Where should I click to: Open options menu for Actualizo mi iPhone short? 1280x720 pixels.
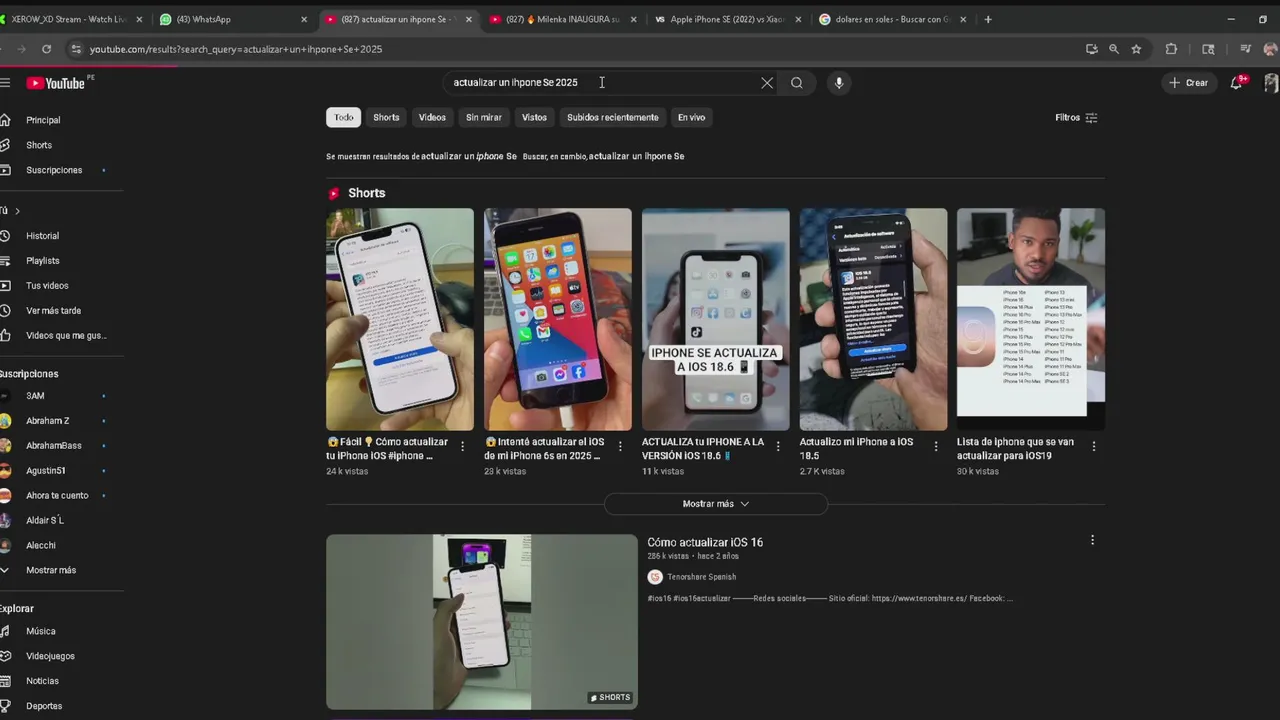click(x=935, y=447)
